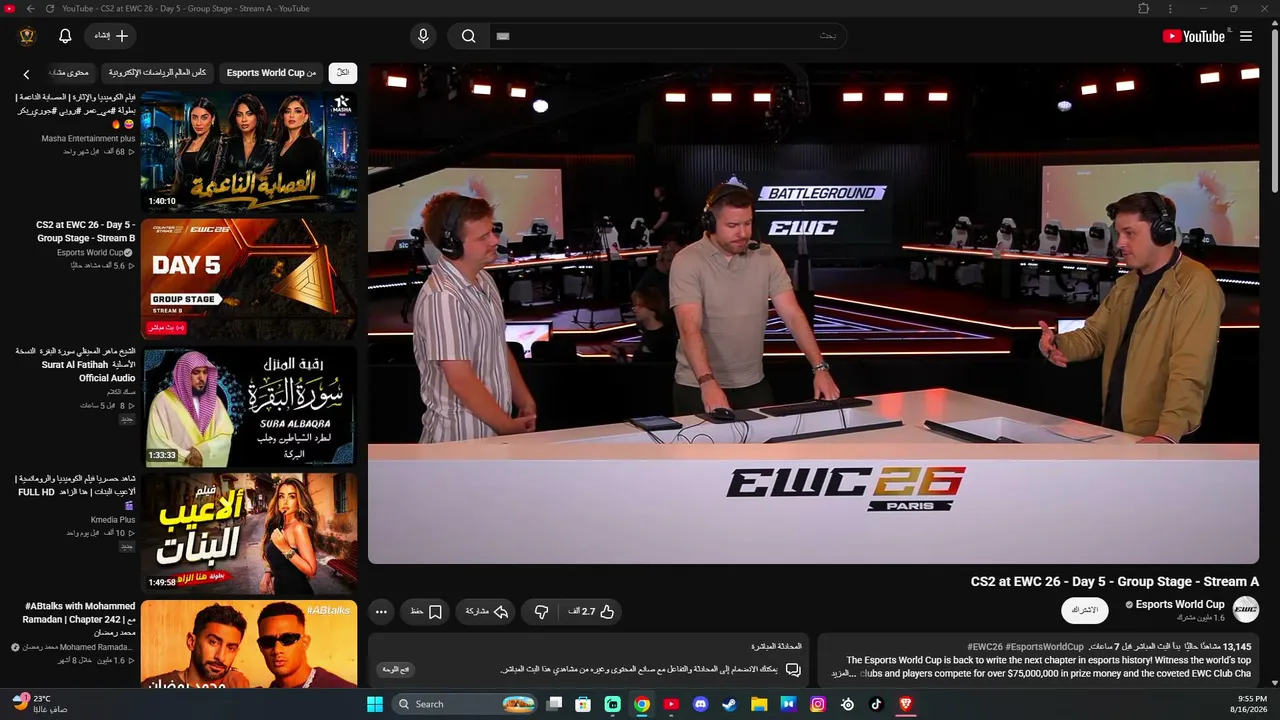The height and width of the screenshot is (720, 1280).
Task: Open the live chat panel button
Action: click(395, 669)
